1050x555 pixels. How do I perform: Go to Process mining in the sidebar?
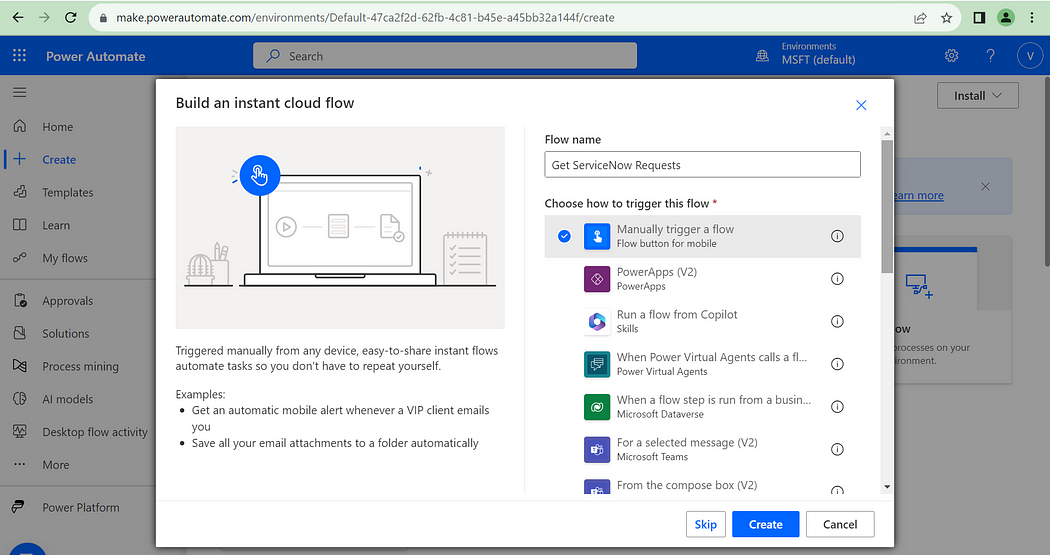click(x=80, y=366)
